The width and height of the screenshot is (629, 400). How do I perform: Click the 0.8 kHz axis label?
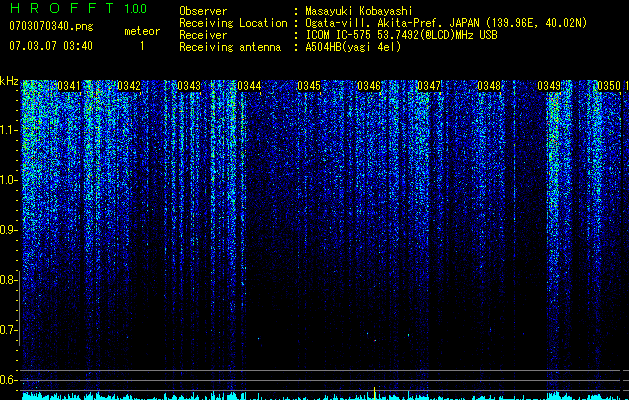coord(8,280)
